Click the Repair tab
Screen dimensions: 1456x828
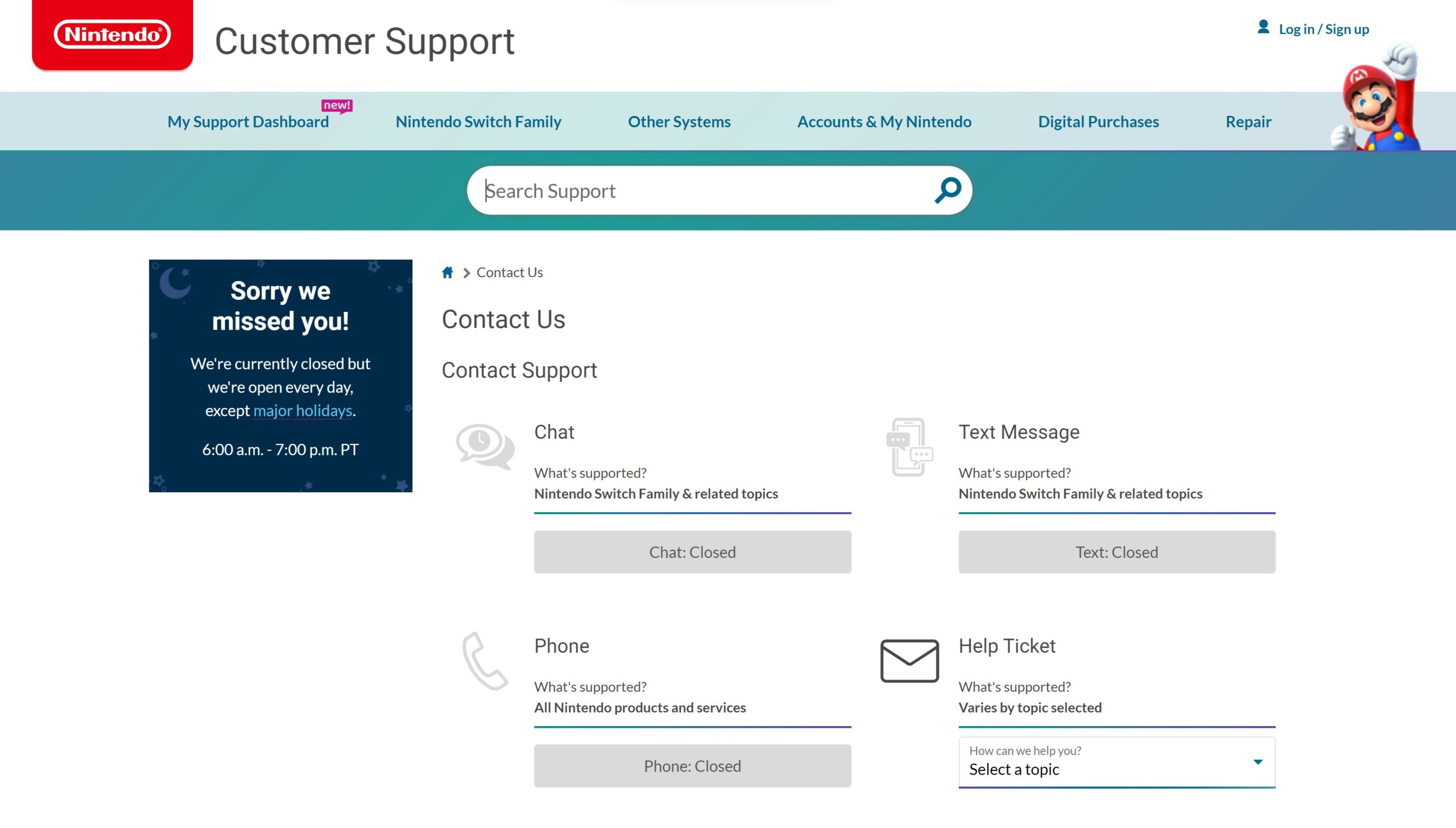point(1248,121)
